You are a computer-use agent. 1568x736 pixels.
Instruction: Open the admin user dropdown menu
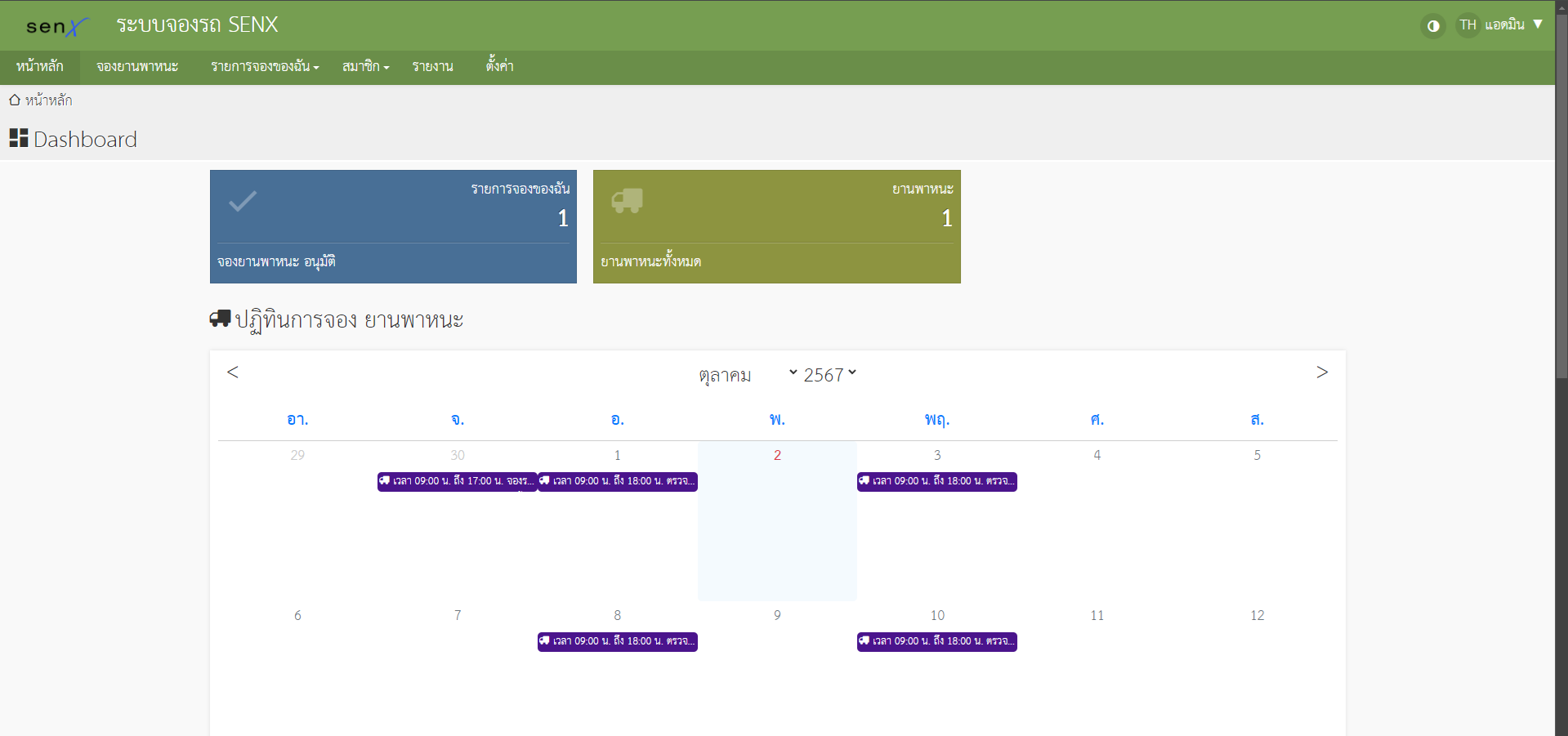[1512, 25]
